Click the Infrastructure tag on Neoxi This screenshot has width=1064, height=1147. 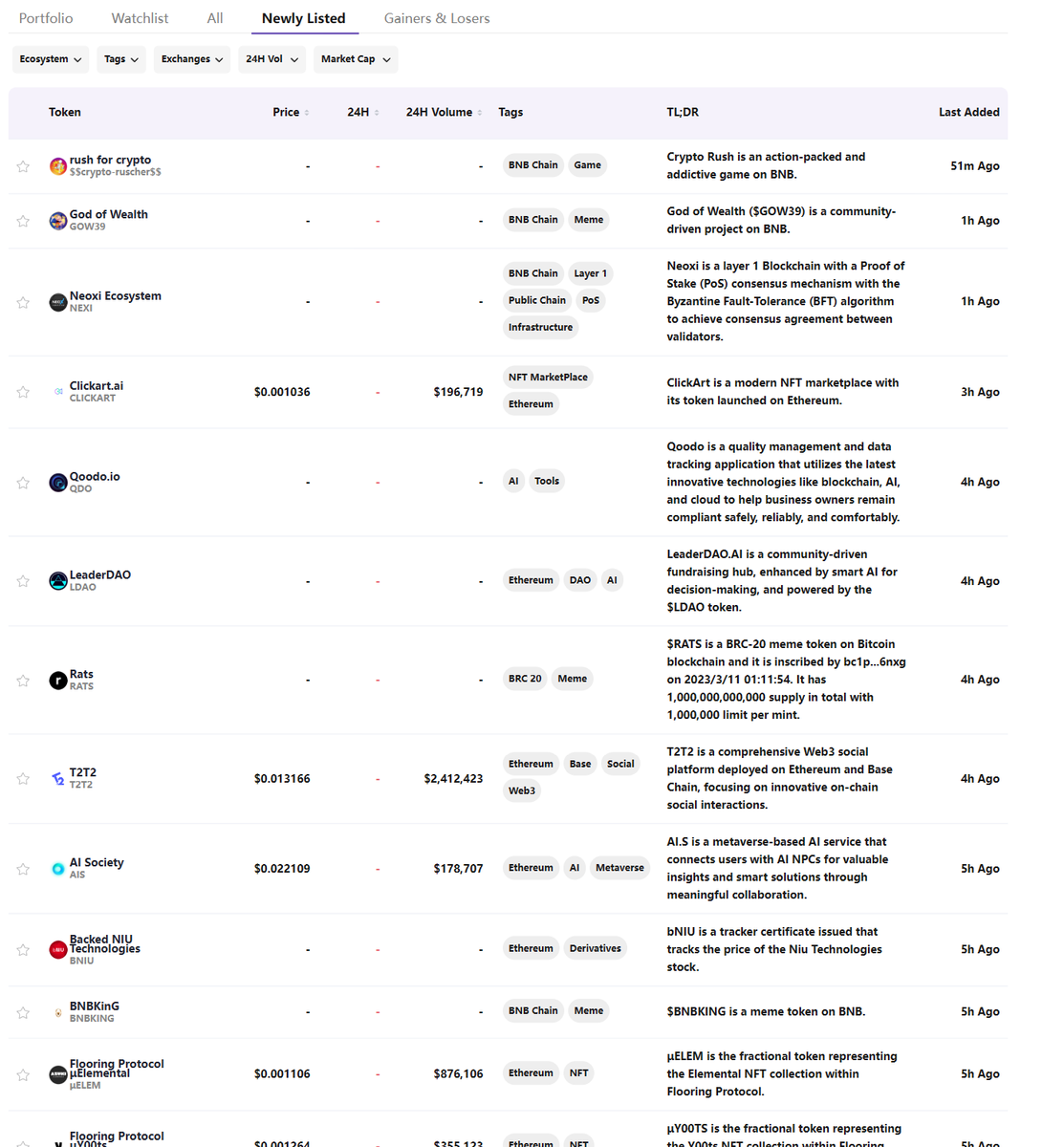541,327
